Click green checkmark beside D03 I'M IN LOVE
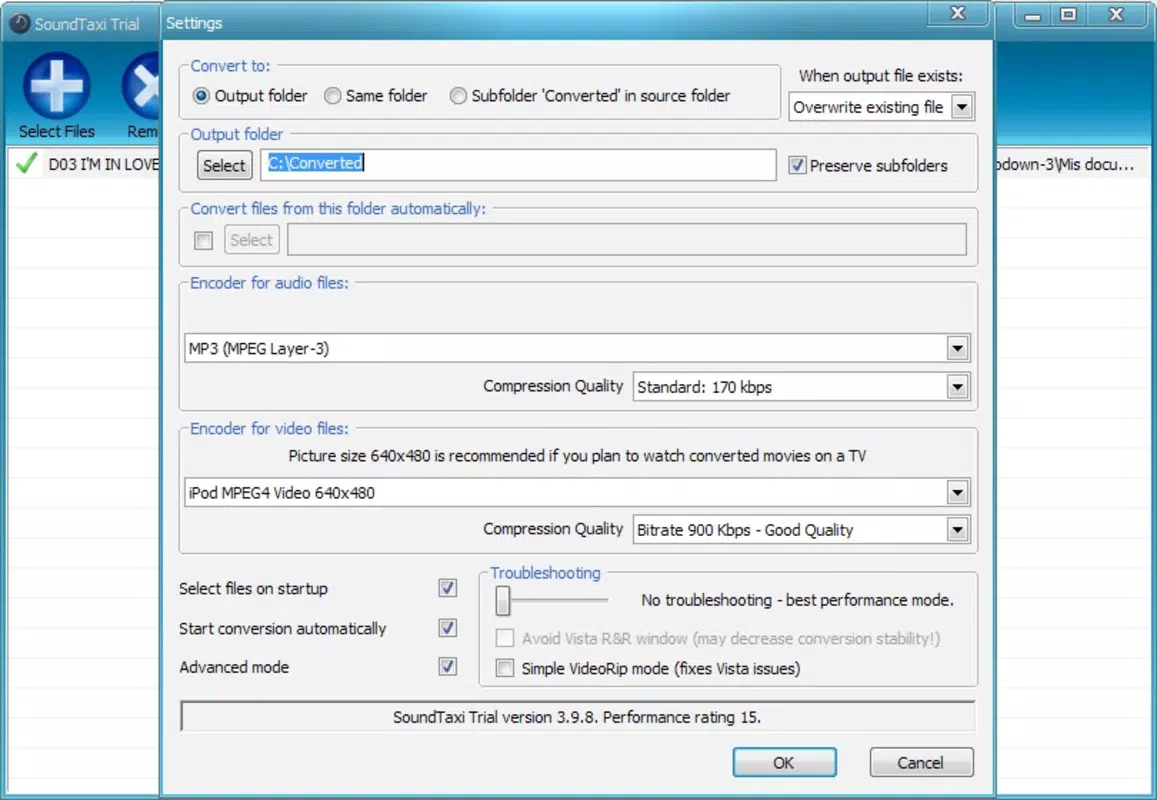The height and width of the screenshot is (800, 1157). point(27,163)
